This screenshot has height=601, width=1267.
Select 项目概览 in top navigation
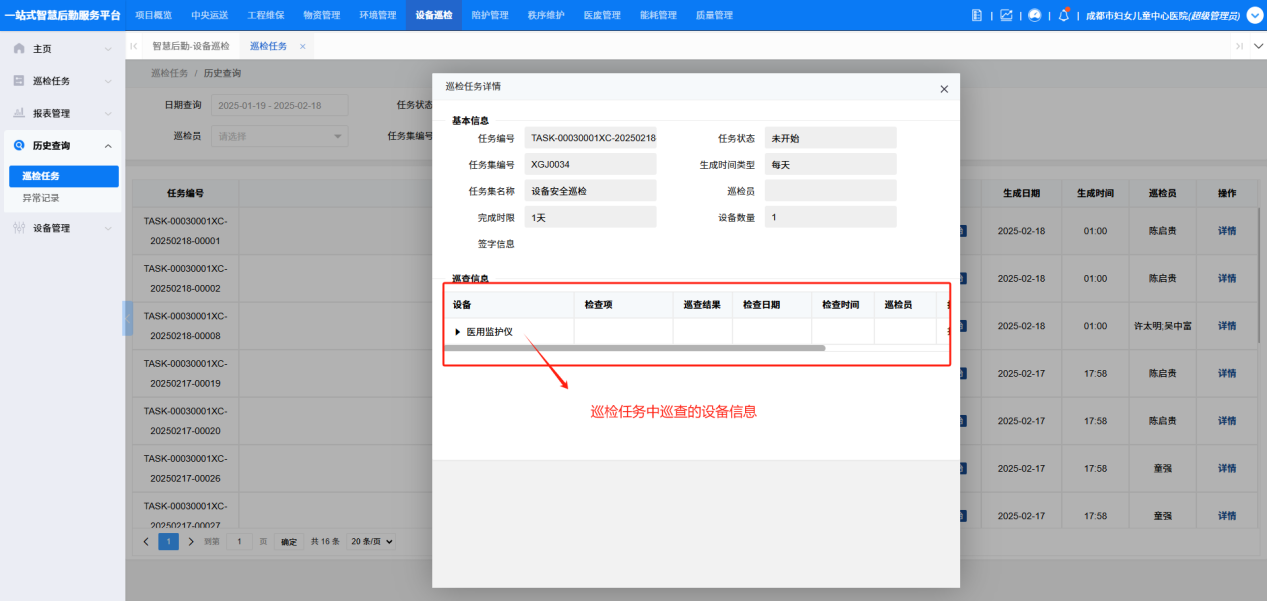tap(153, 15)
